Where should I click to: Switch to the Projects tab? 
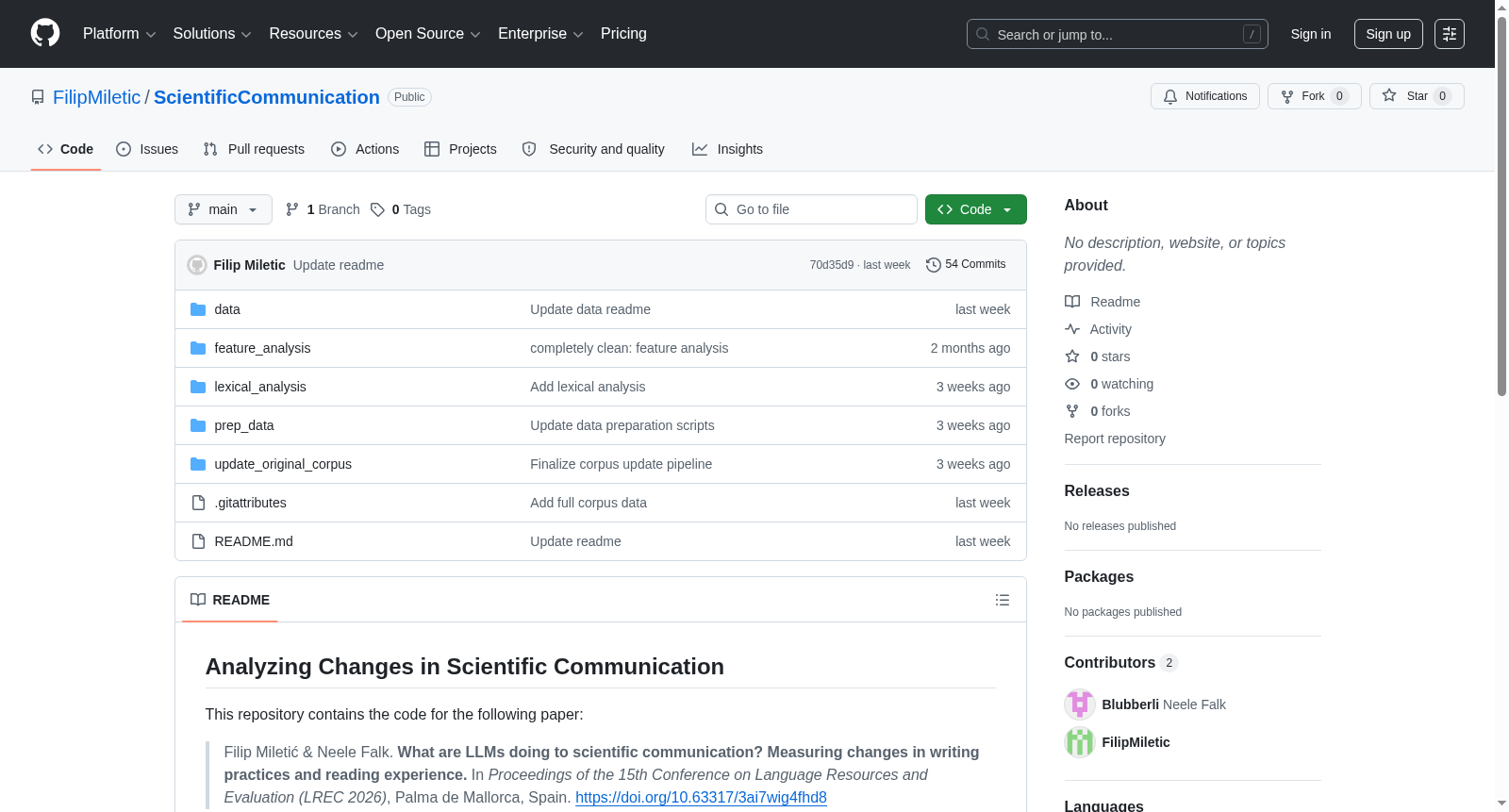pos(460,149)
